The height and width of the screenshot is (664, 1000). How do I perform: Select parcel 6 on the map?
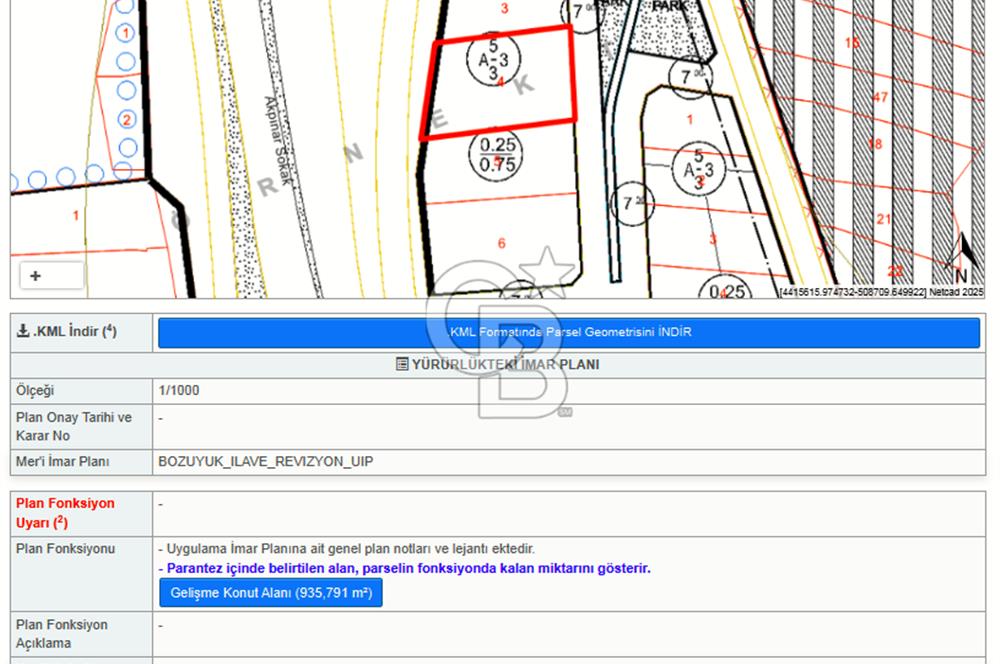click(502, 243)
